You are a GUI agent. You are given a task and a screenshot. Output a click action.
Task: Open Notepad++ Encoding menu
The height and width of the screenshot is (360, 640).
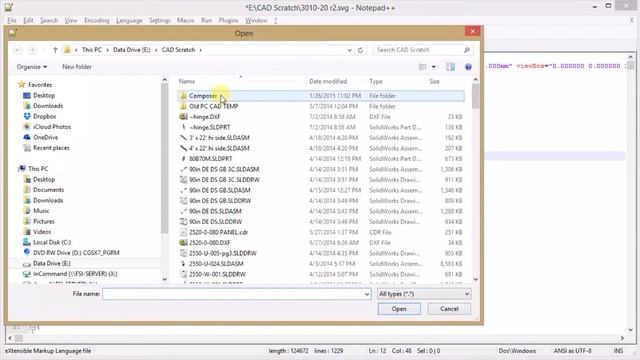pyautogui.click(x=97, y=20)
